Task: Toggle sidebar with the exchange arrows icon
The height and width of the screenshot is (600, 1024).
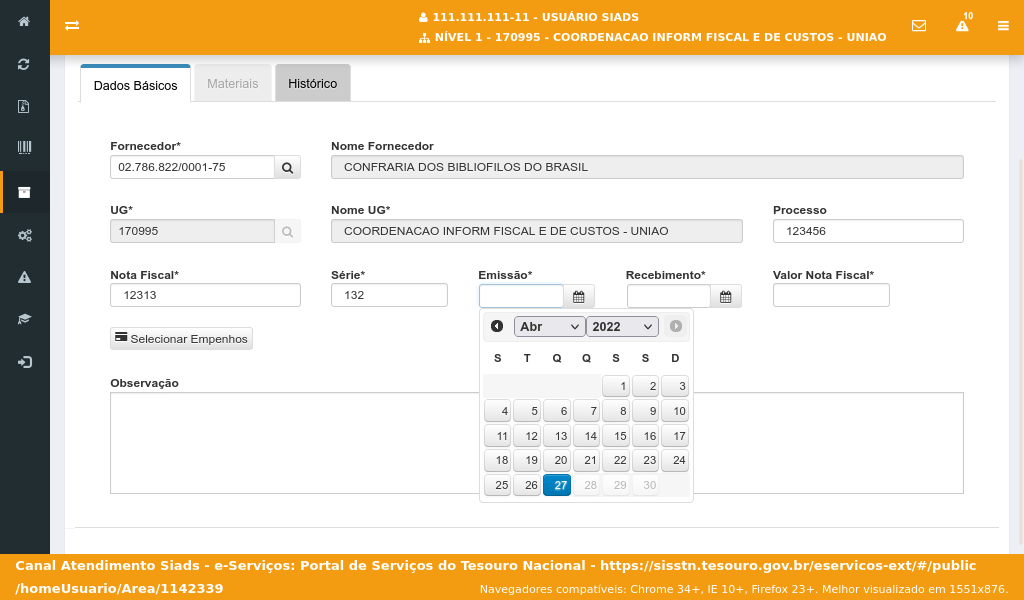Action: coord(72,25)
